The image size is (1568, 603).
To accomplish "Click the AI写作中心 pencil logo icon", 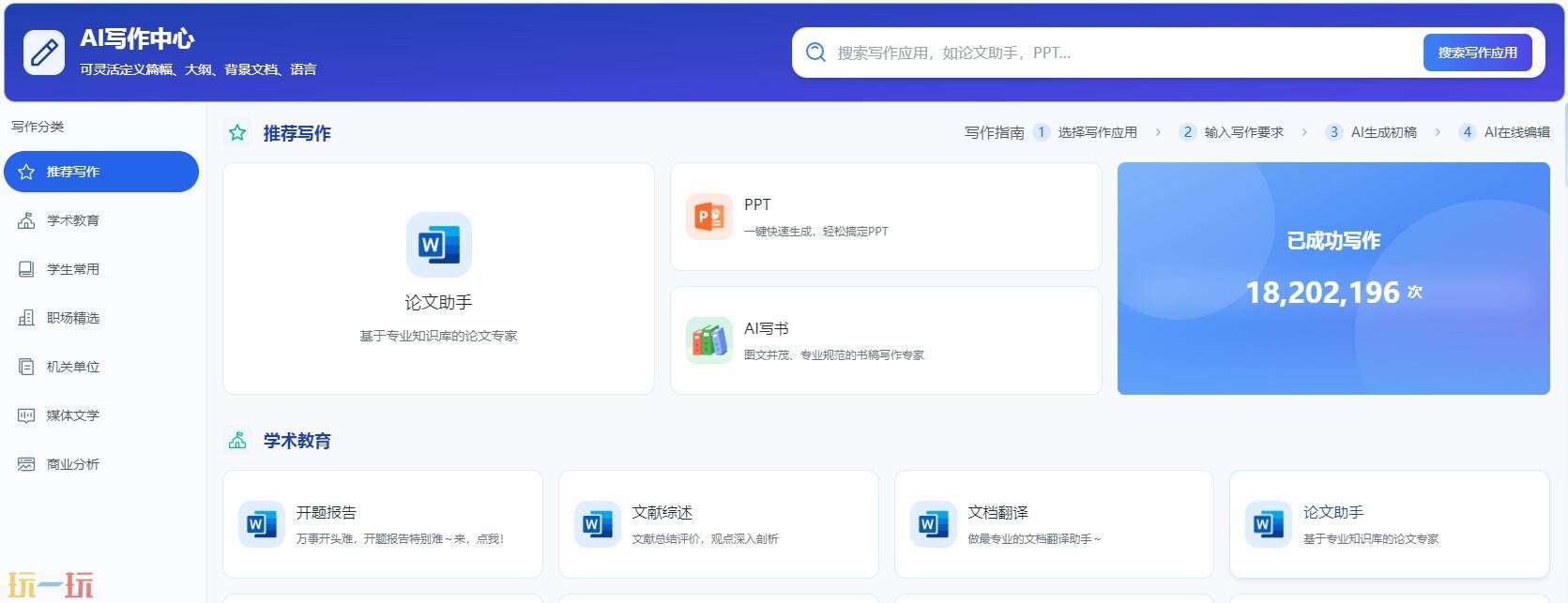I will (x=43, y=53).
